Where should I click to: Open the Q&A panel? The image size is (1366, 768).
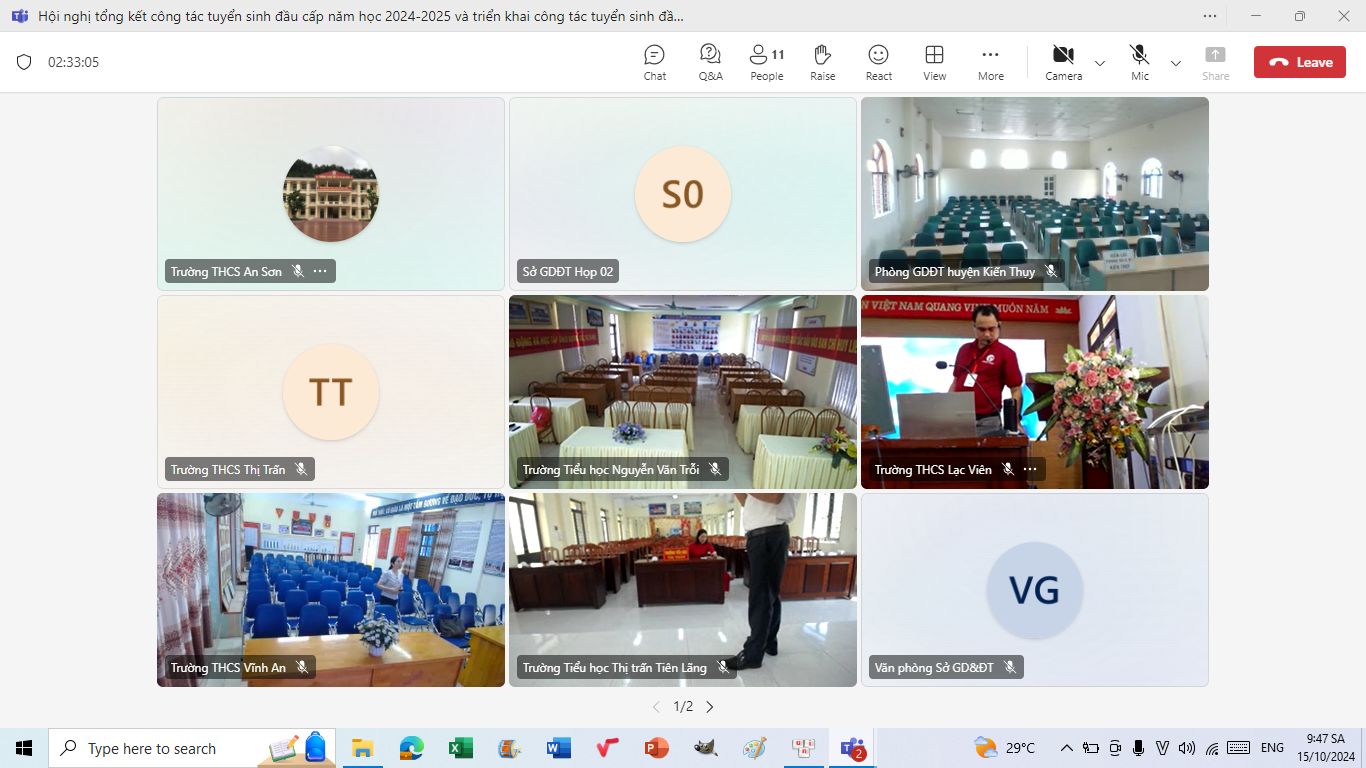click(x=710, y=62)
